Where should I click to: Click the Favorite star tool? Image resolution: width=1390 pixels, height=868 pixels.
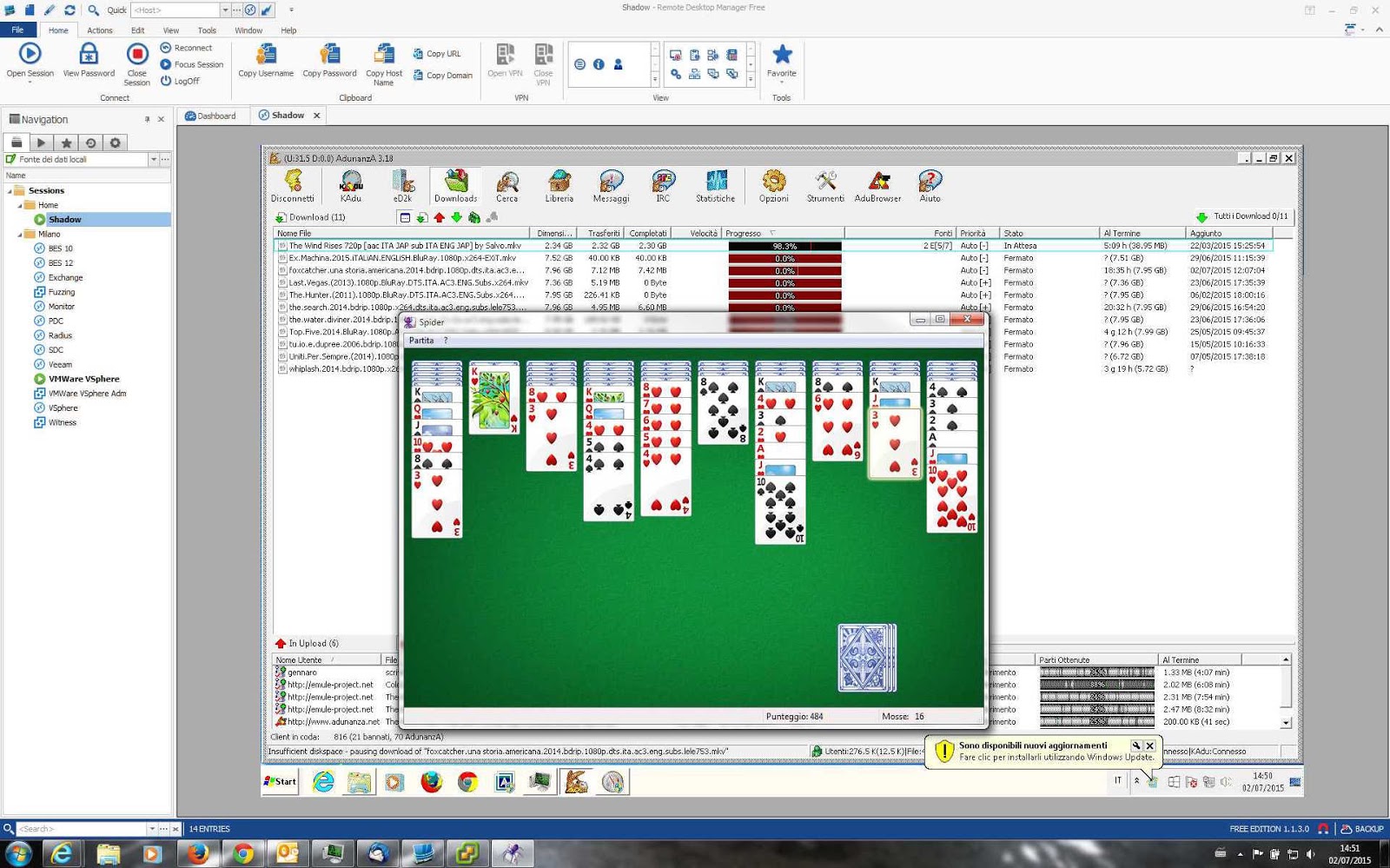pyautogui.click(x=782, y=55)
